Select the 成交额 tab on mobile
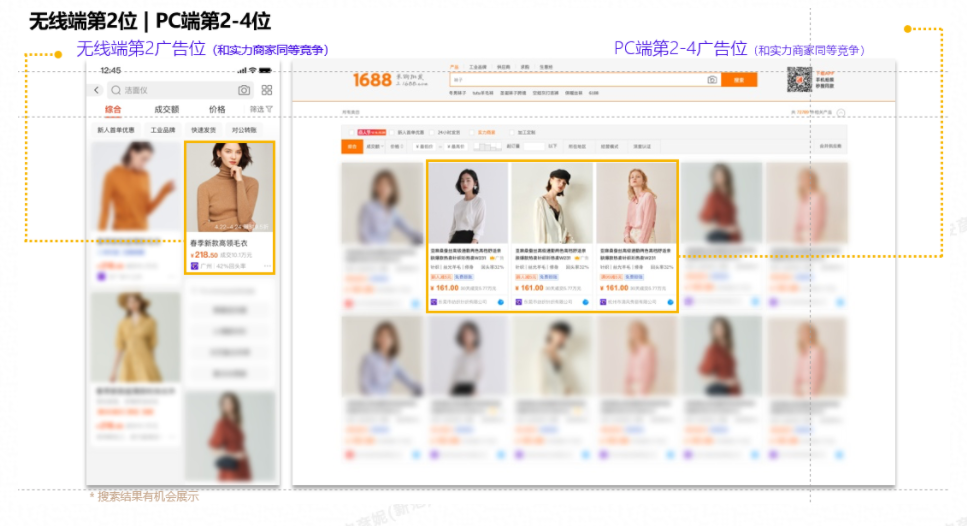967x526 pixels. point(167,109)
